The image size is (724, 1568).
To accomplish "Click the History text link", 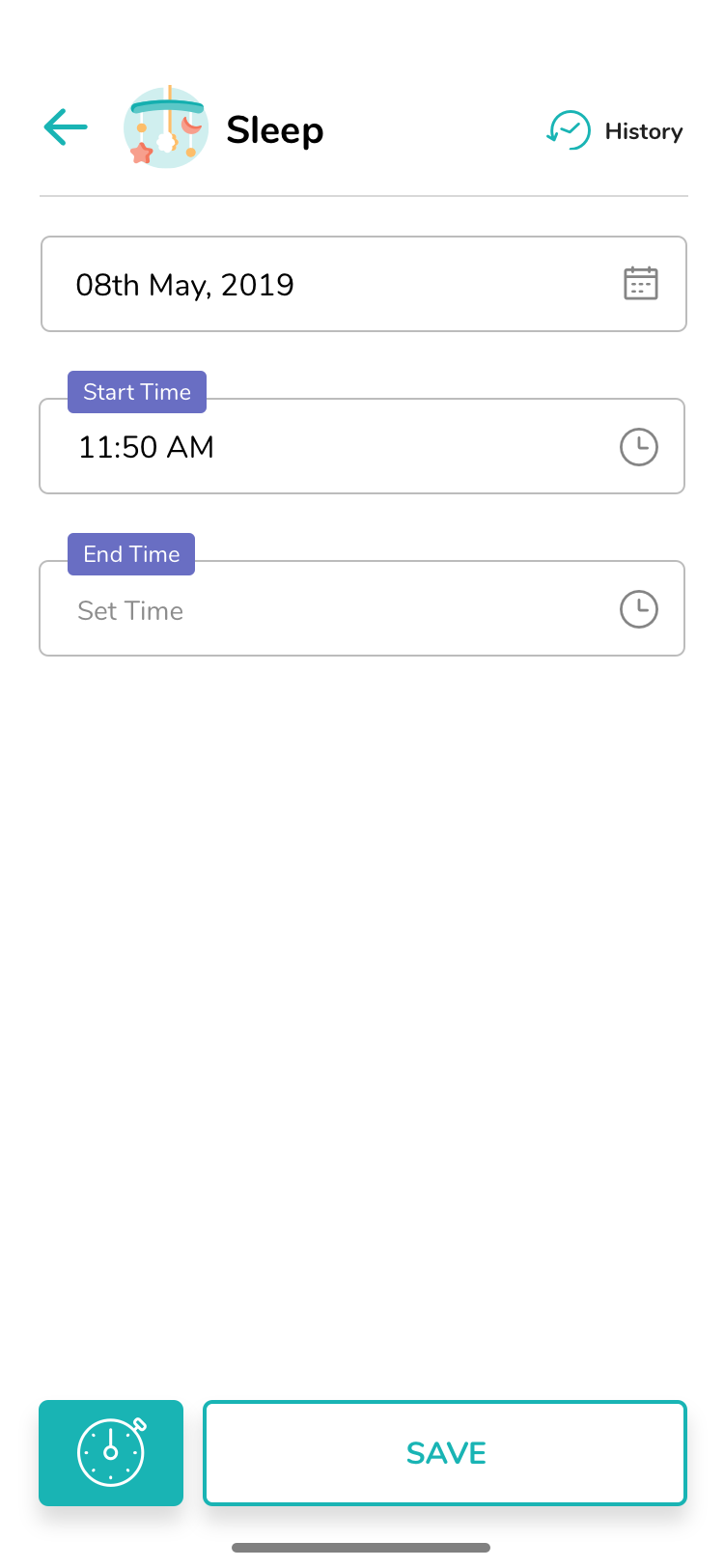I will coord(643,131).
